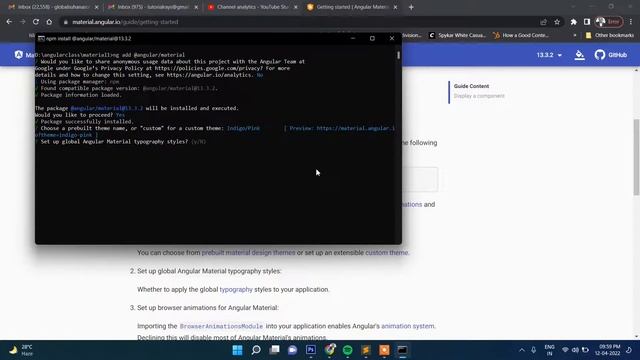
Task: Close the Channel analytics YouTube tab
Action: 296,7
